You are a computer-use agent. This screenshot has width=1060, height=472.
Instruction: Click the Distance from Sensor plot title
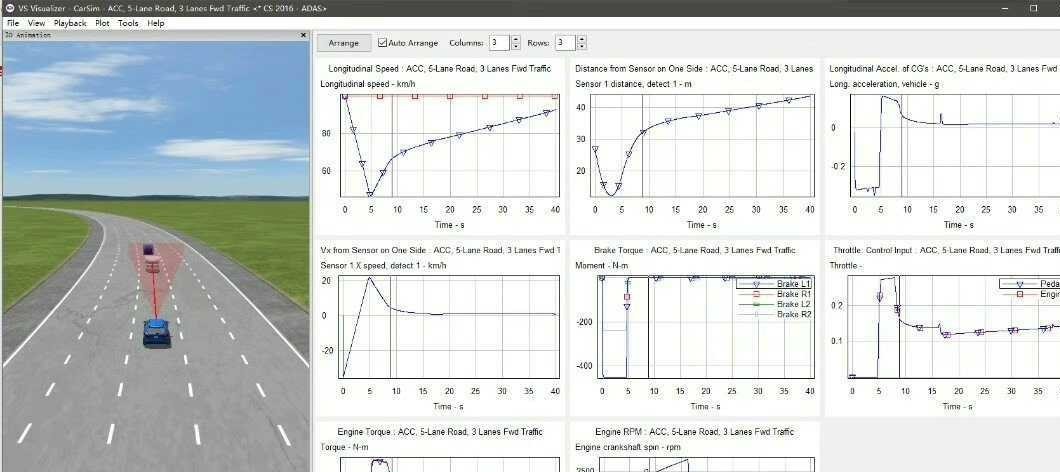tap(694, 69)
